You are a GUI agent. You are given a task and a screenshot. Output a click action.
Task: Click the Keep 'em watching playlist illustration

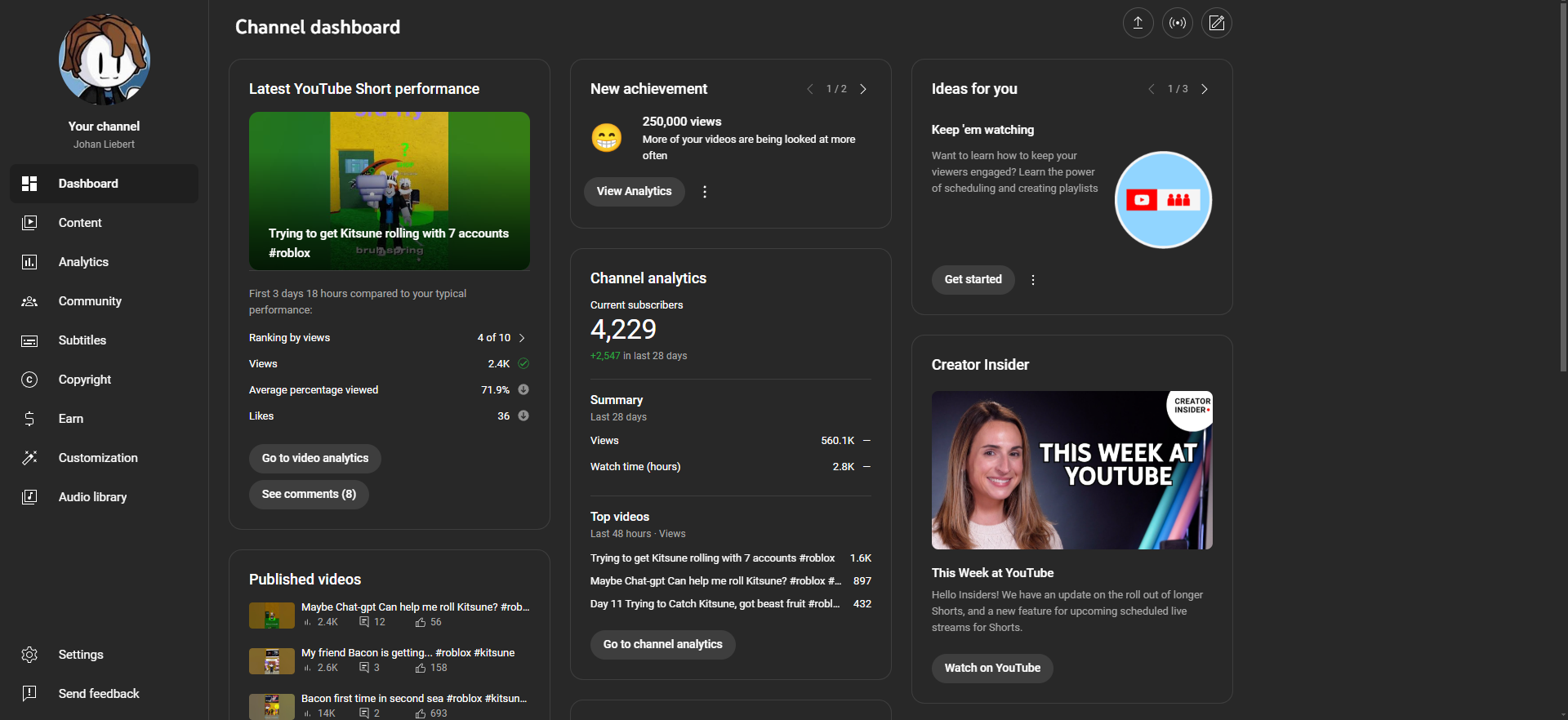(1163, 200)
